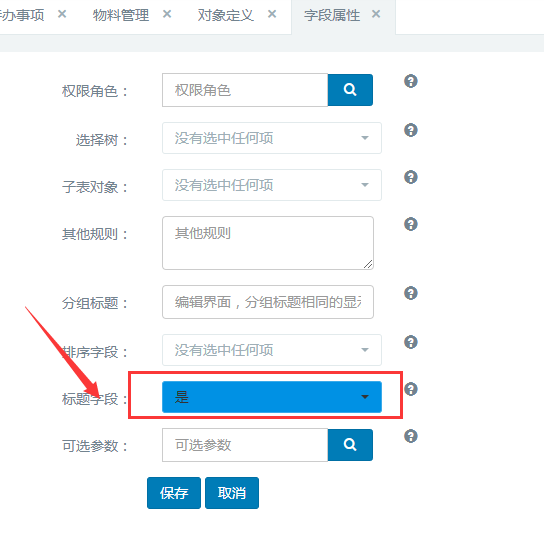Click the search icon beside 权限角色 field
This screenshot has width=544, height=533.
(350, 90)
